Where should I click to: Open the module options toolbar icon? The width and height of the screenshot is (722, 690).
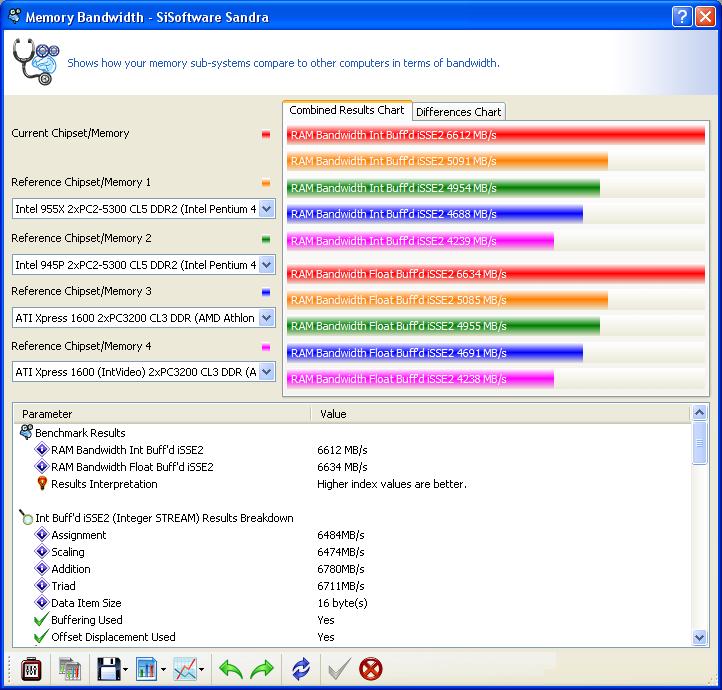tap(31, 669)
